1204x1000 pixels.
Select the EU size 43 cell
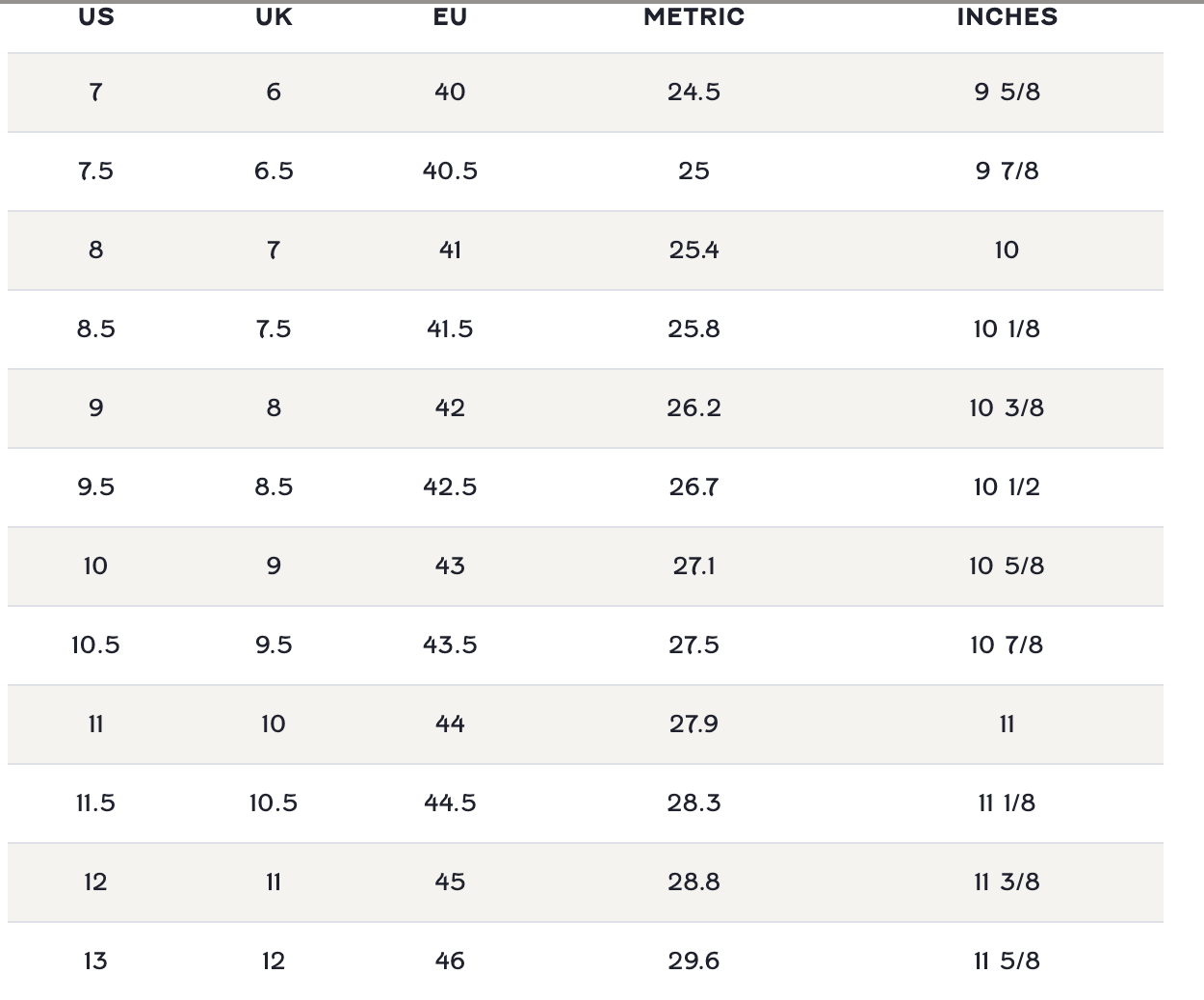point(450,566)
